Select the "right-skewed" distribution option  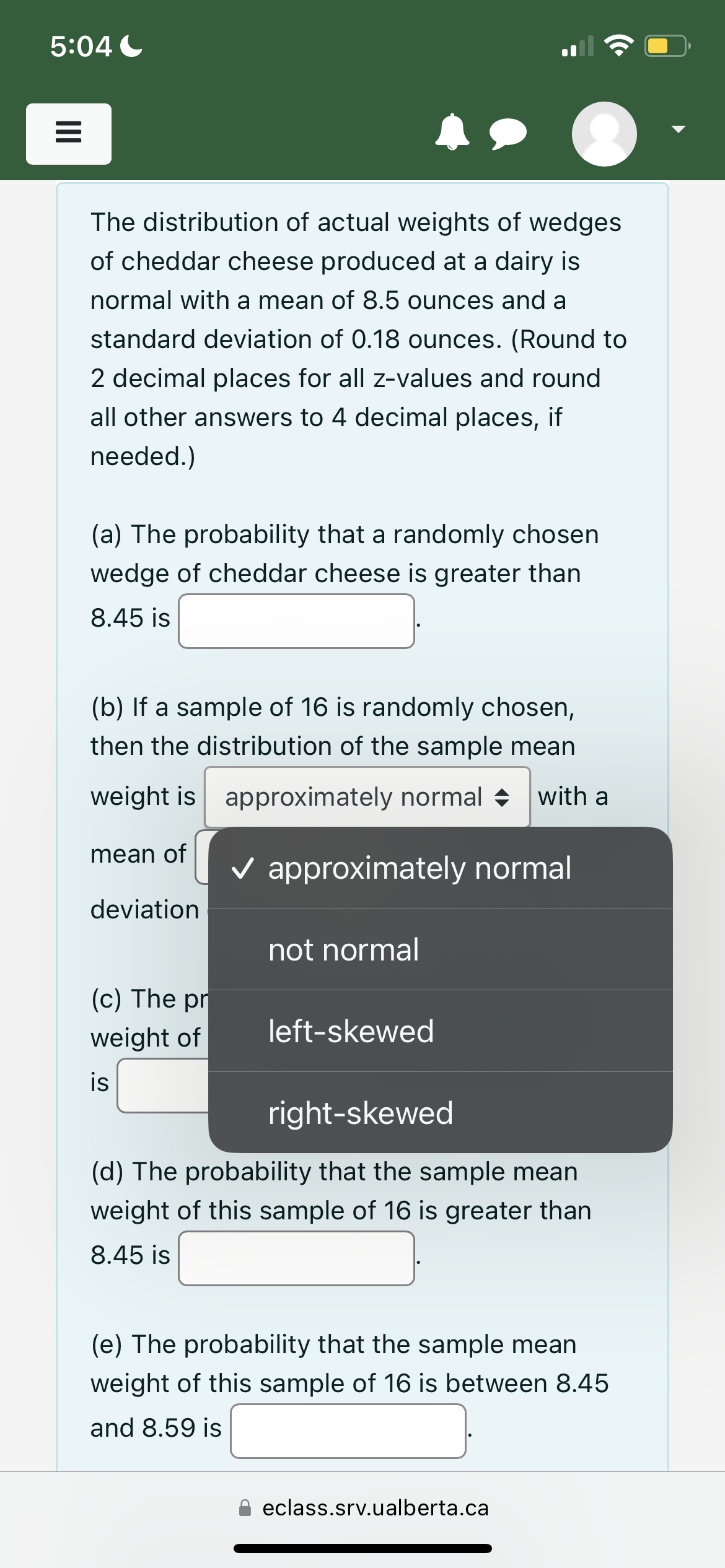coord(360,1112)
